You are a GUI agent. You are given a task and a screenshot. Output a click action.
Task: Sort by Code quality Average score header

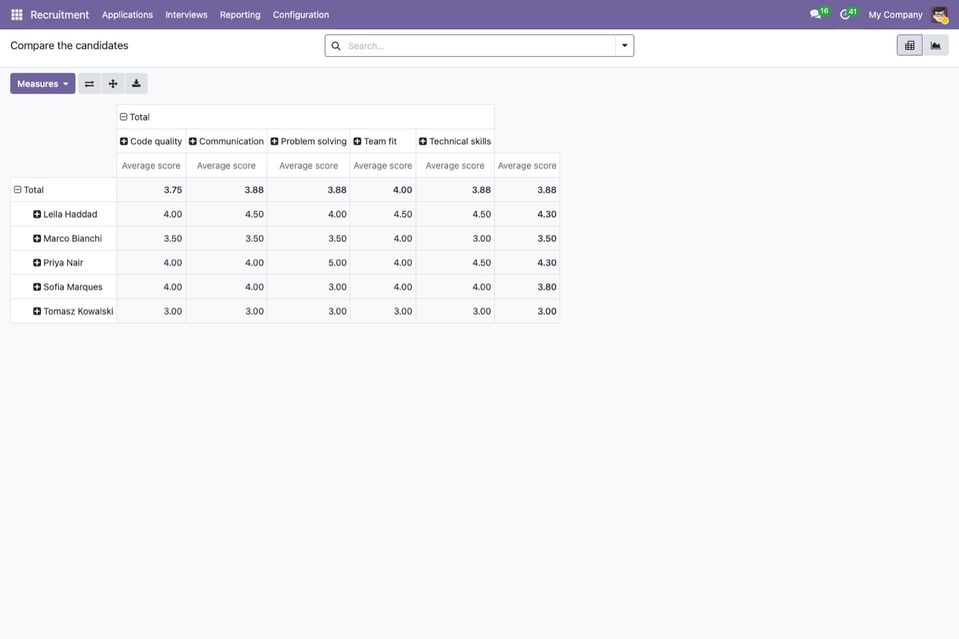click(x=151, y=166)
